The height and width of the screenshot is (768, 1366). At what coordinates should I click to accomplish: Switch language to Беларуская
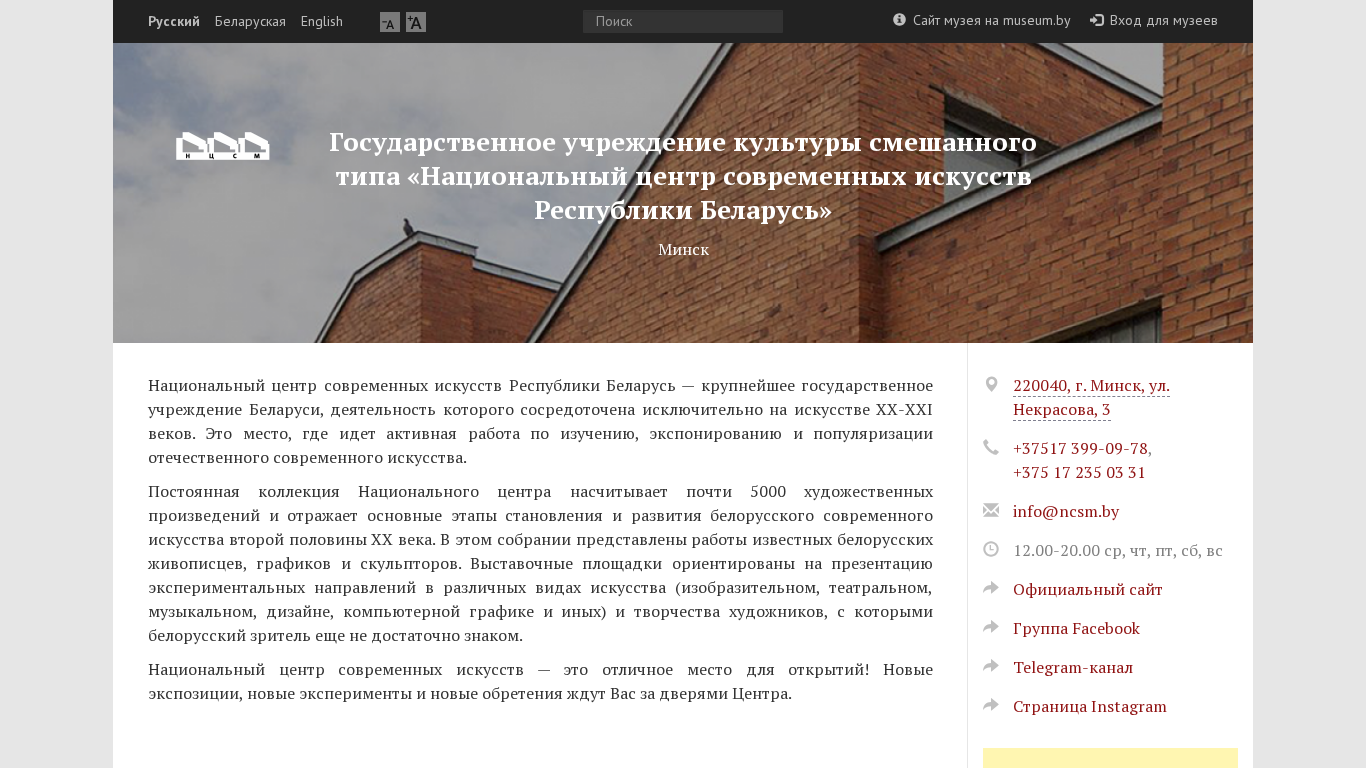(x=250, y=21)
